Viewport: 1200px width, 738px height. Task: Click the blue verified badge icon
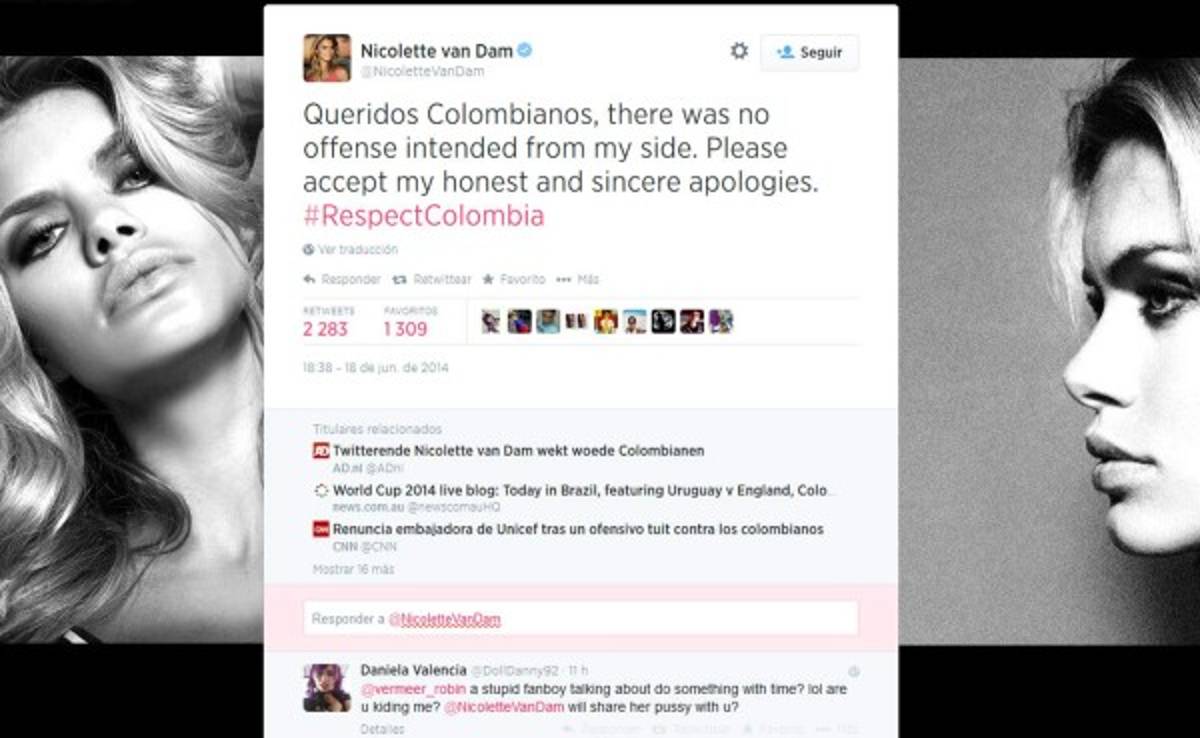coord(523,49)
